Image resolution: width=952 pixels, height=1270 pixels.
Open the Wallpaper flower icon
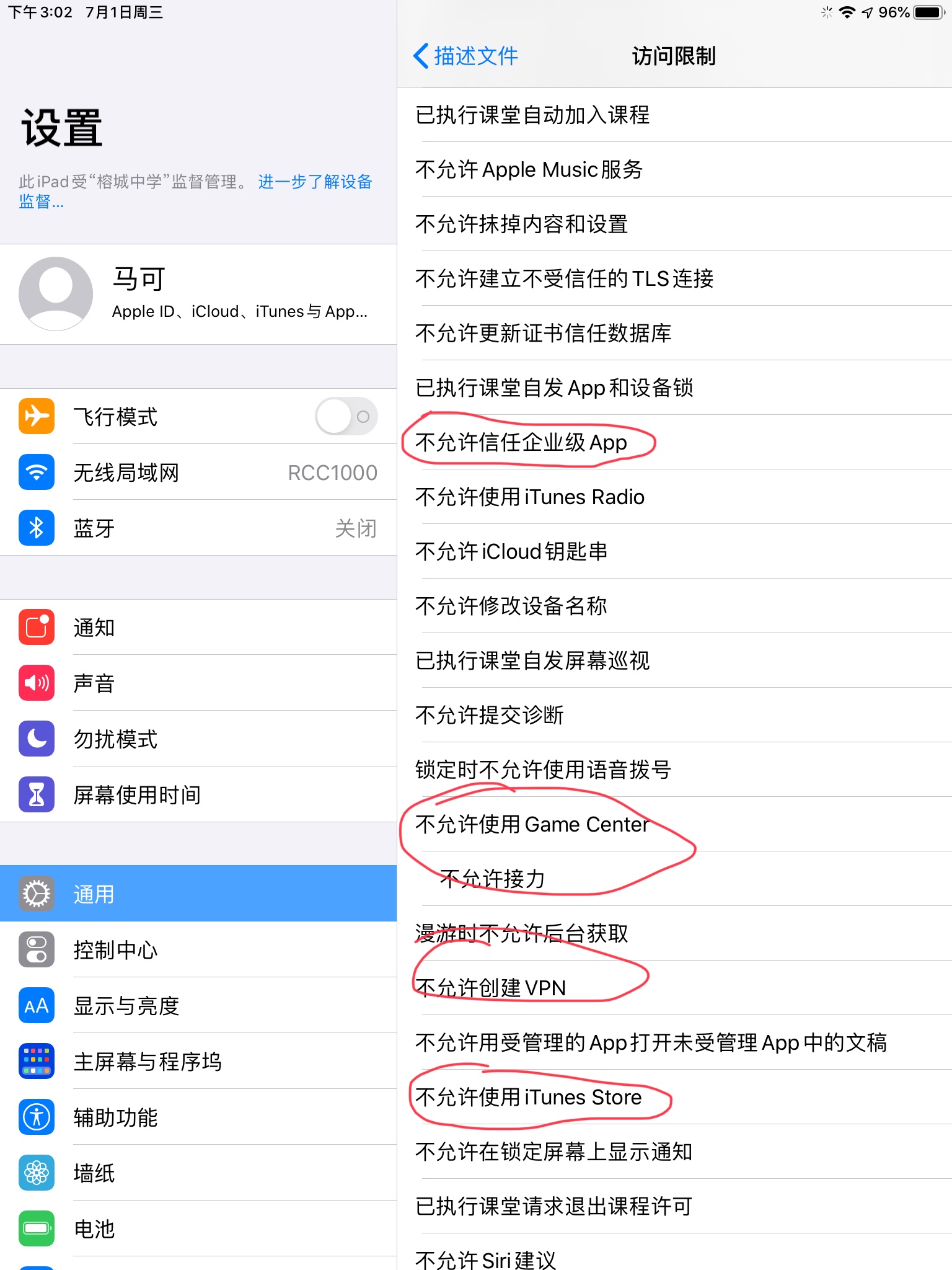37,1173
